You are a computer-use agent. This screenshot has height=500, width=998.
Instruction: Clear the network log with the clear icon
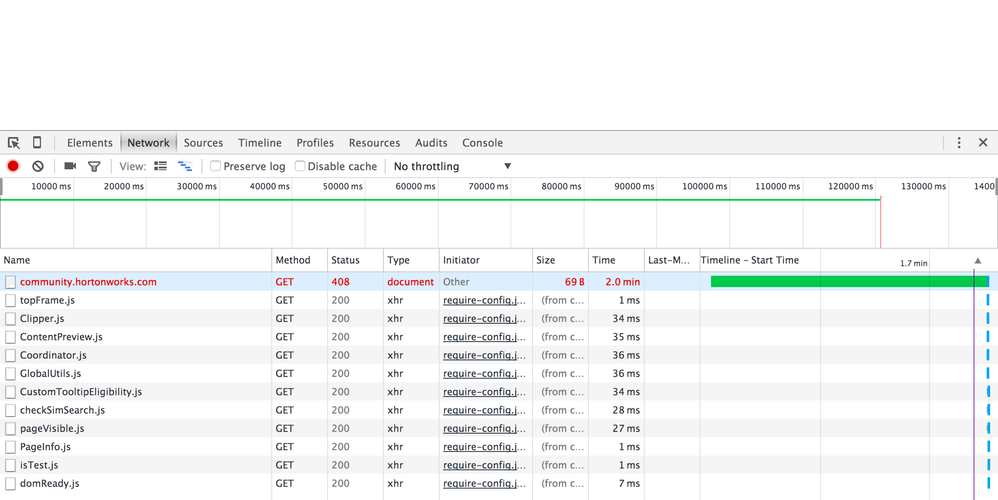pos(38,167)
